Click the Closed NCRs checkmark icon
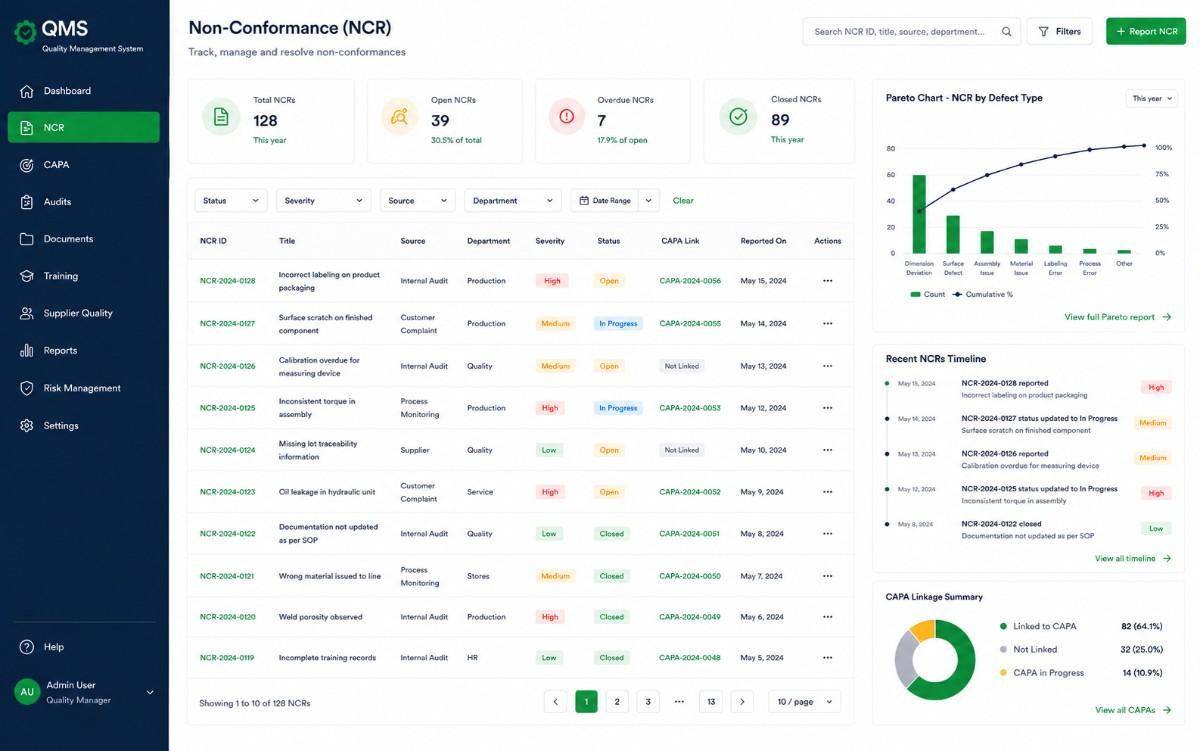Viewport: 1200px width, 751px height. pos(738,117)
